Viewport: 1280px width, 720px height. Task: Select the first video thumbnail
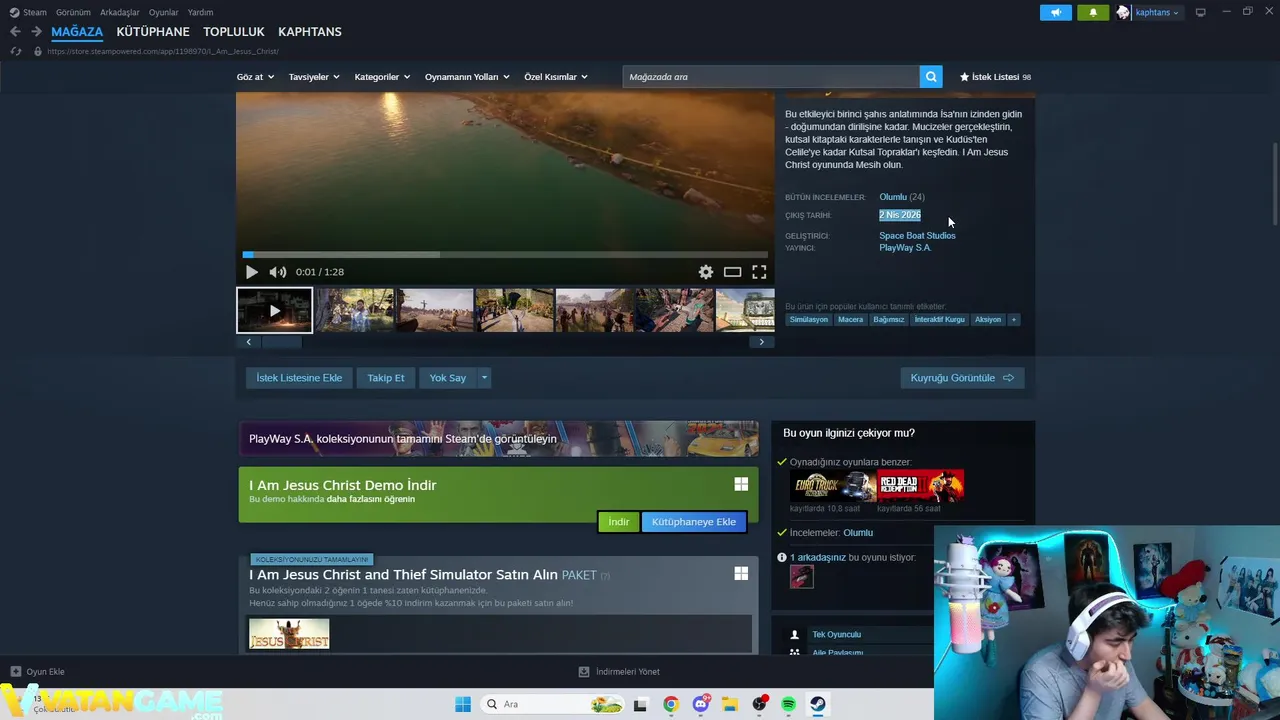[x=274, y=310]
